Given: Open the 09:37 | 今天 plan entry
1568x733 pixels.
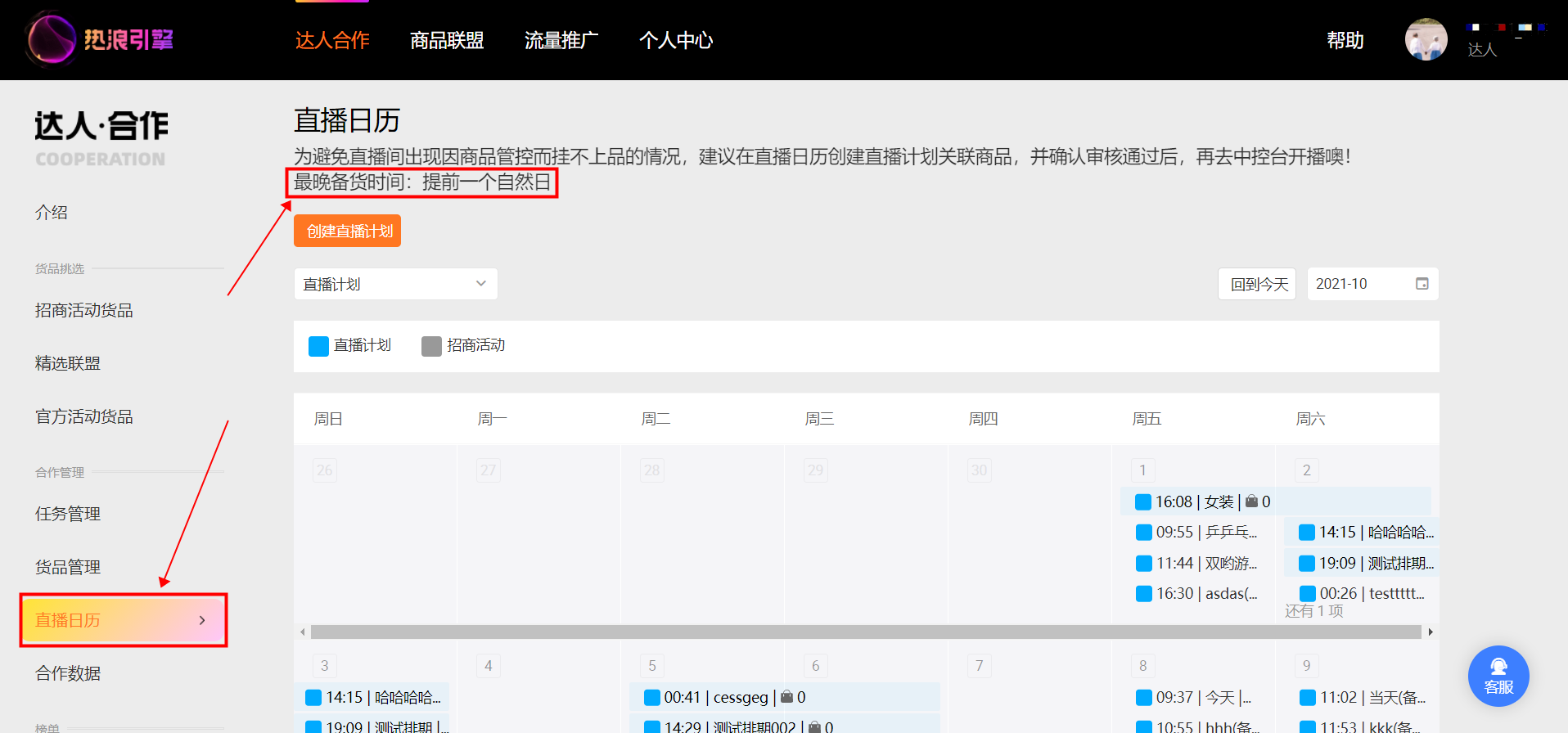Looking at the screenshot, I should pos(1194,697).
